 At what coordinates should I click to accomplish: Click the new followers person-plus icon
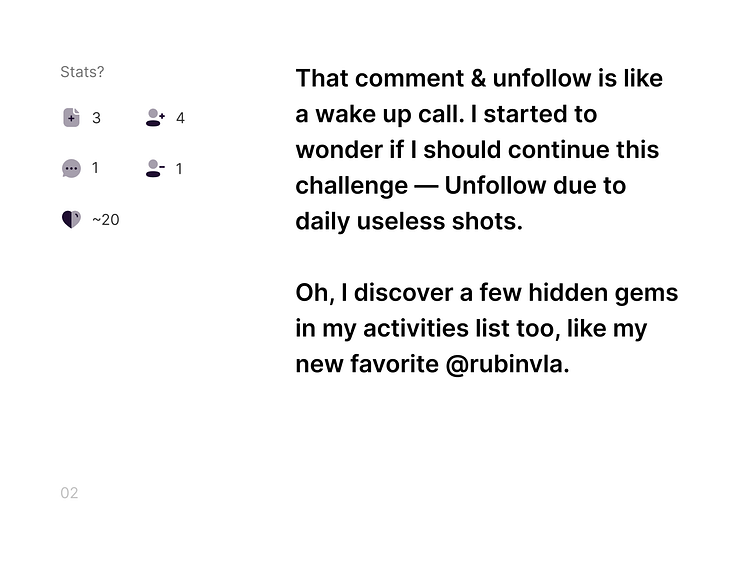click(x=155, y=118)
